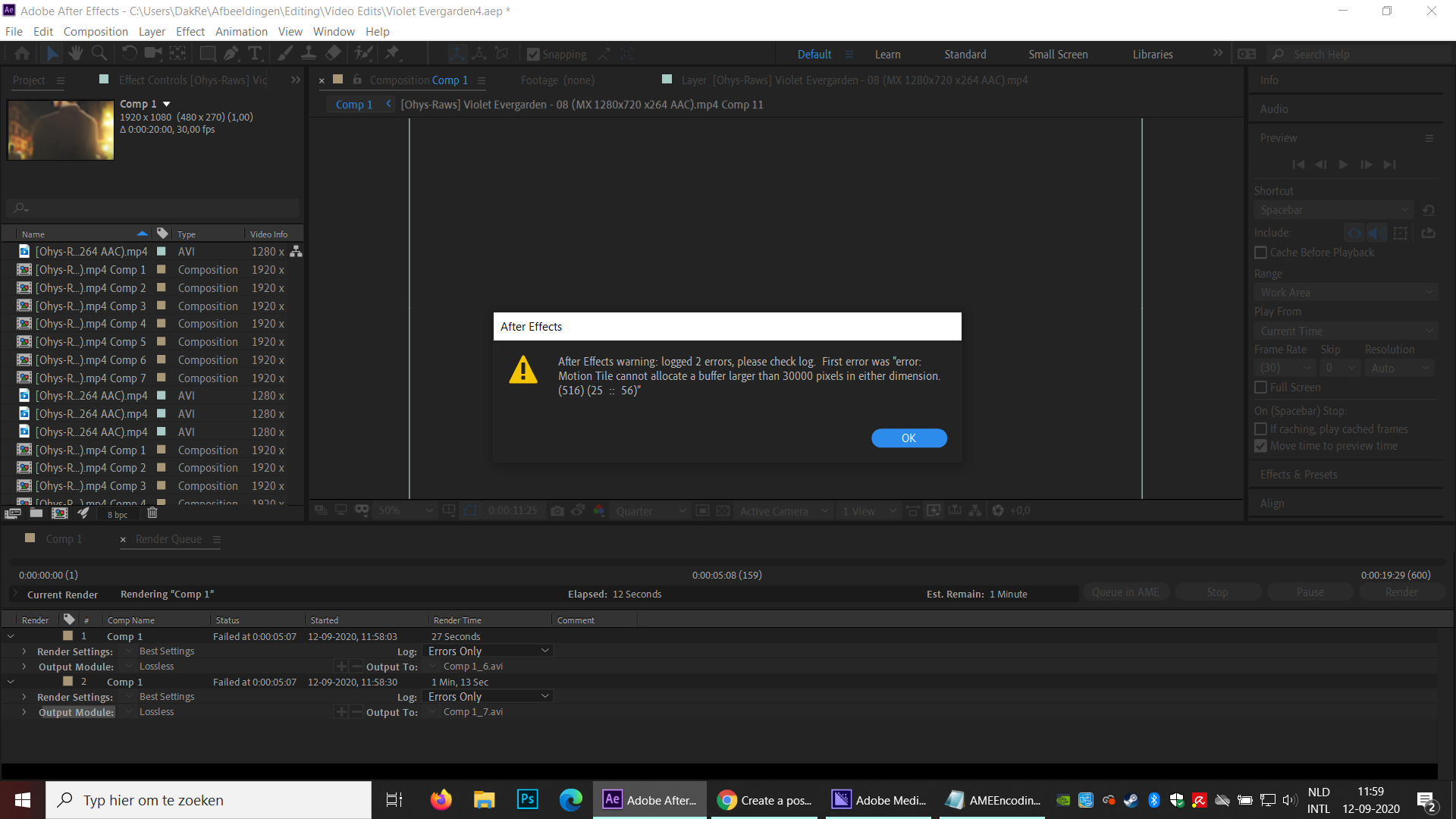Image resolution: width=1456 pixels, height=819 pixels.
Task: Expand the Render Settings of render item 1
Action: tap(25, 651)
